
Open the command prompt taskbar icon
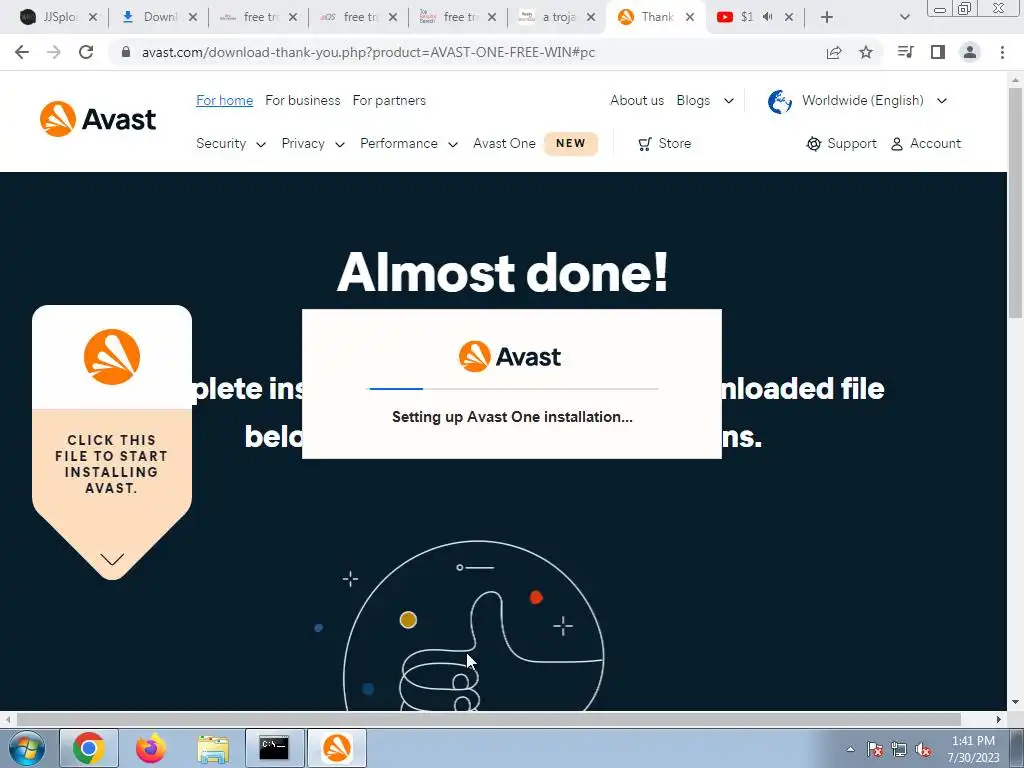[274, 748]
